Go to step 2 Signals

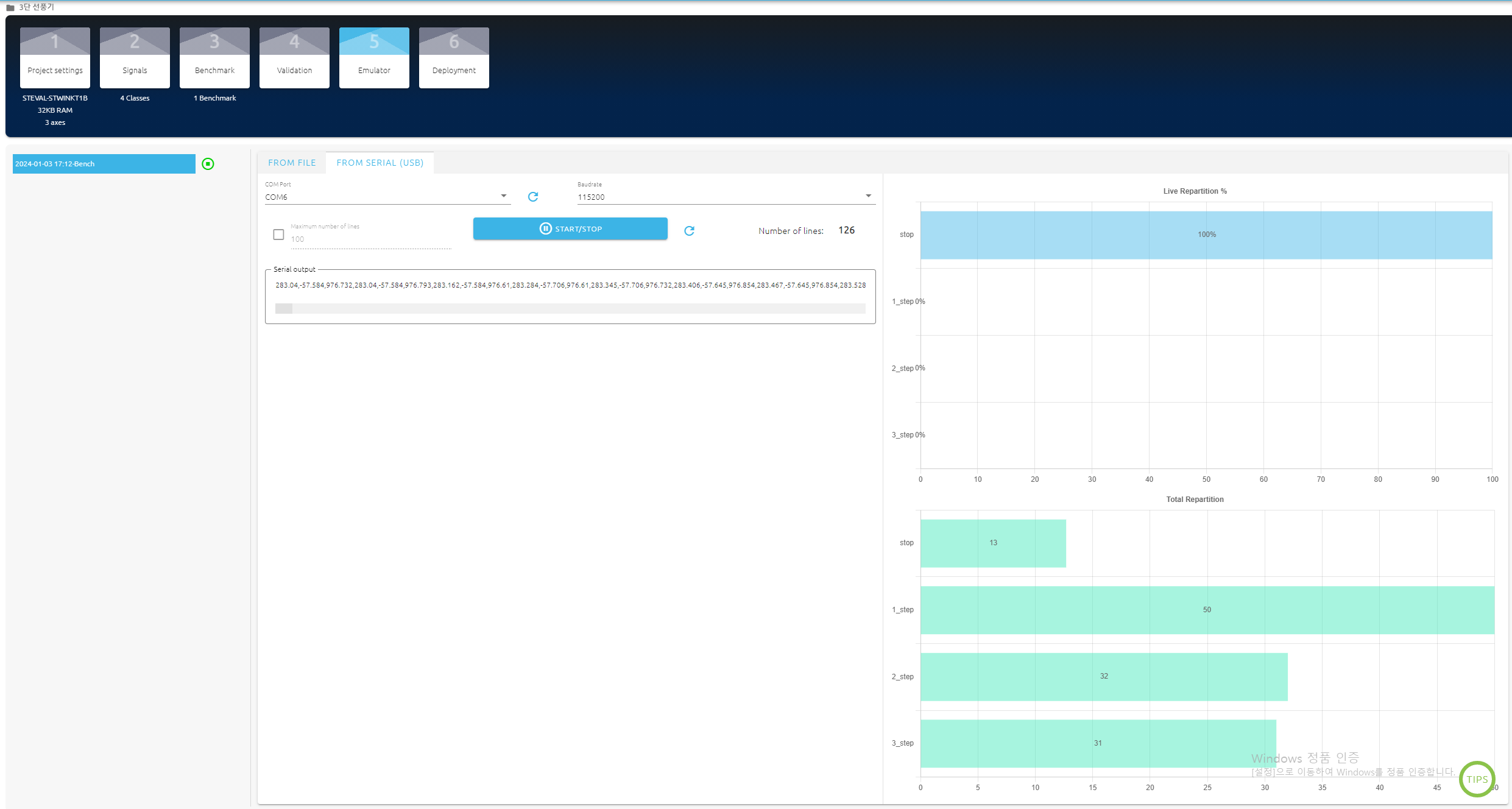point(135,58)
